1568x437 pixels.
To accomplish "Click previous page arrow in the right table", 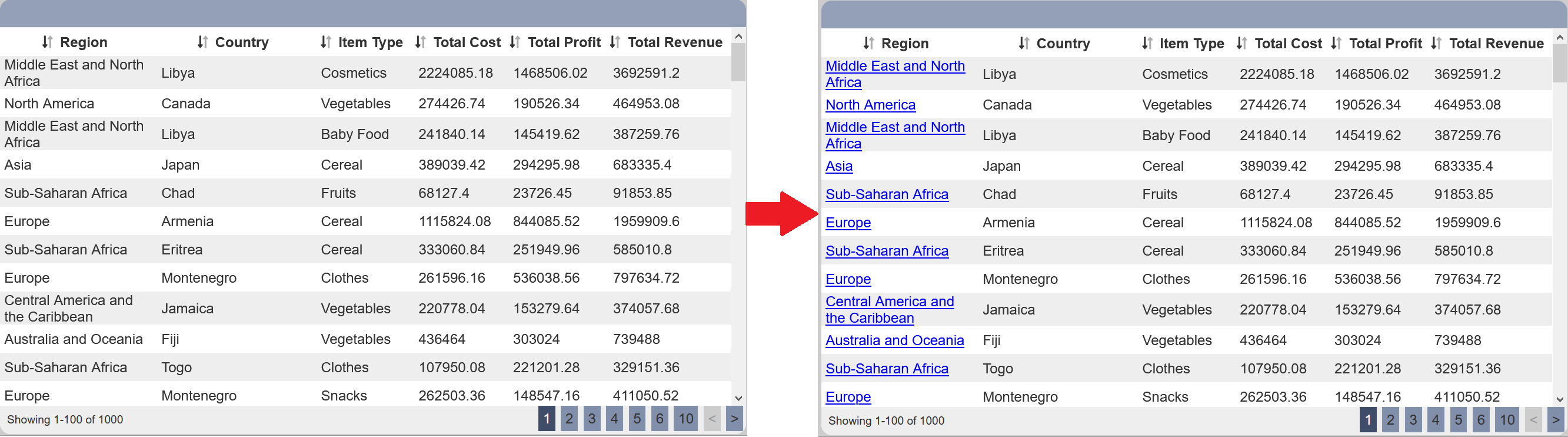I will click(1533, 420).
